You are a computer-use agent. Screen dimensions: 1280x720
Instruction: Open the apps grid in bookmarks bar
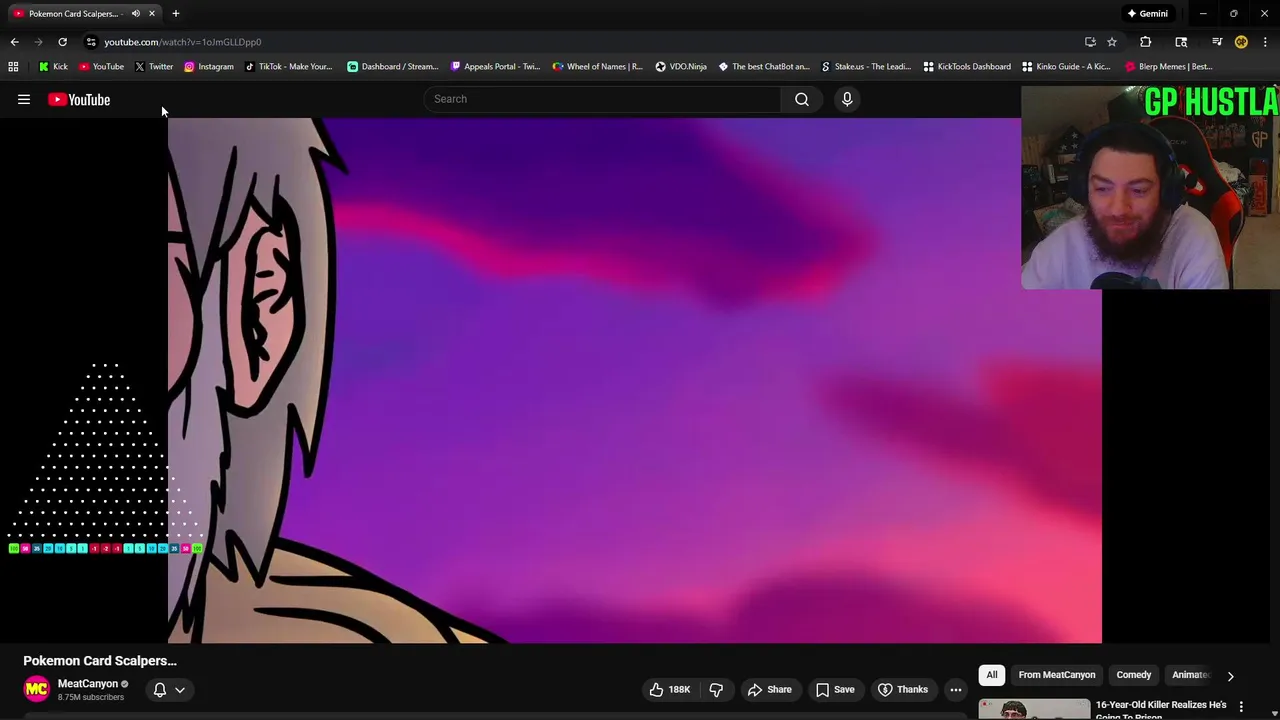[13, 67]
